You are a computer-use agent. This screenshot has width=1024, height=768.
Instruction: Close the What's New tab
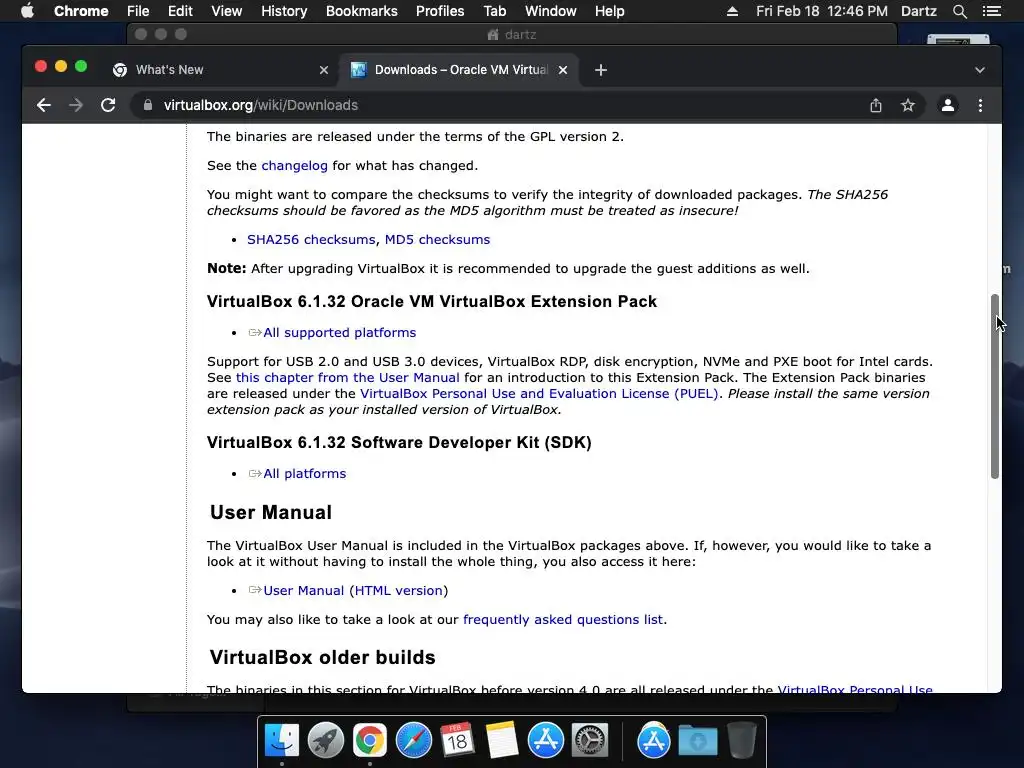[x=324, y=70]
